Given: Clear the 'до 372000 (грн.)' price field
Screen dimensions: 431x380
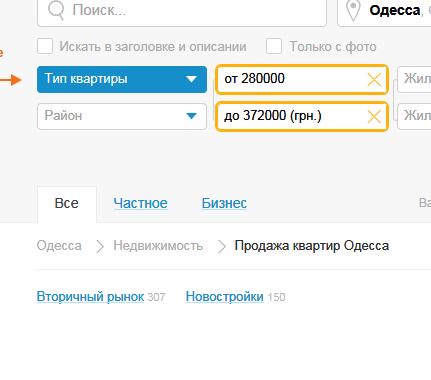Looking at the screenshot, I should [374, 117].
